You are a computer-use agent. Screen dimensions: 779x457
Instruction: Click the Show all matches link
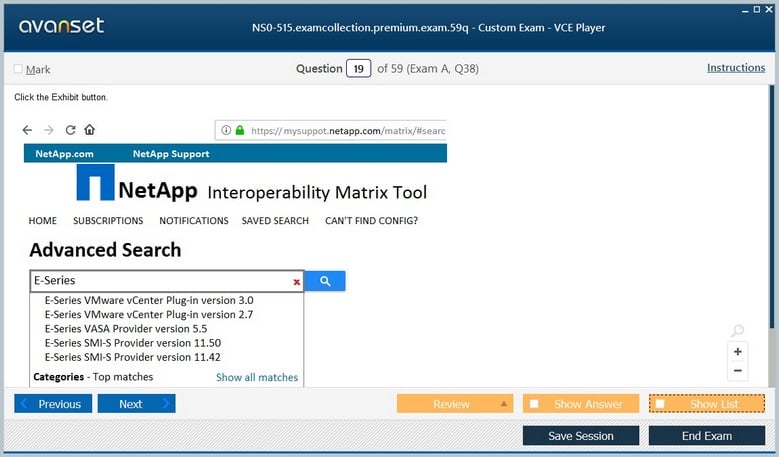tap(257, 377)
